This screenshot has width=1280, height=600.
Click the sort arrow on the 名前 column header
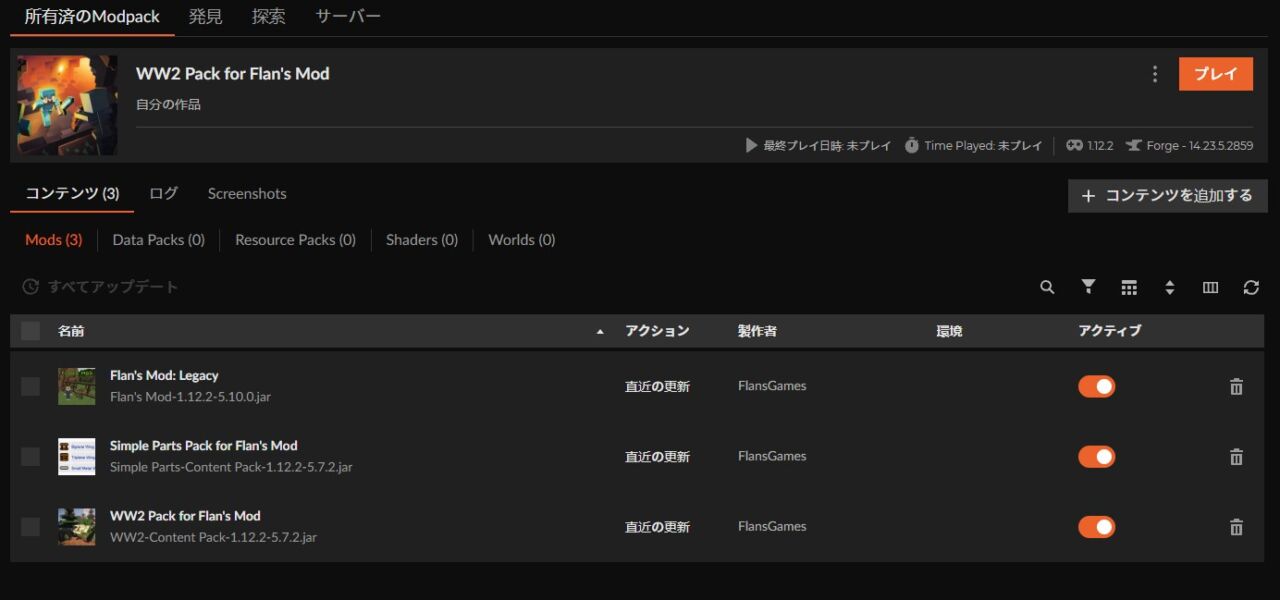point(600,330)
